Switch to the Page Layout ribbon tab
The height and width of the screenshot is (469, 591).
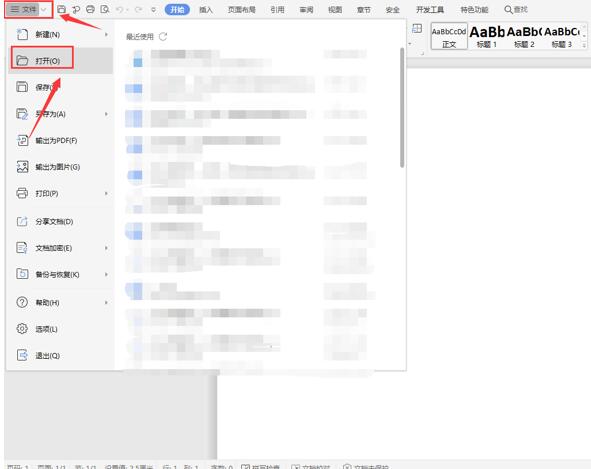(242, 10)
